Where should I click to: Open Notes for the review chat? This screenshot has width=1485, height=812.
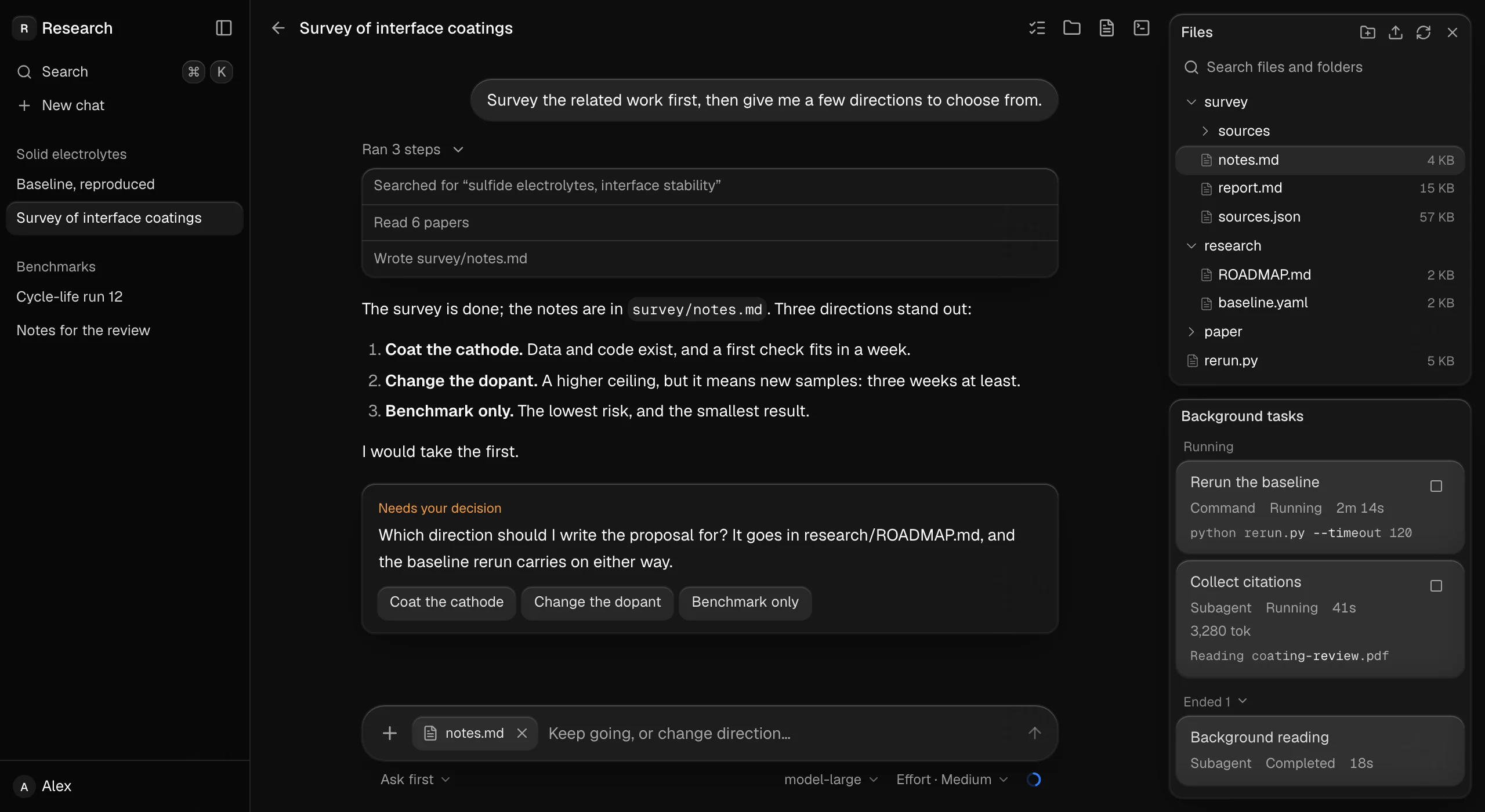pos(124,331)
